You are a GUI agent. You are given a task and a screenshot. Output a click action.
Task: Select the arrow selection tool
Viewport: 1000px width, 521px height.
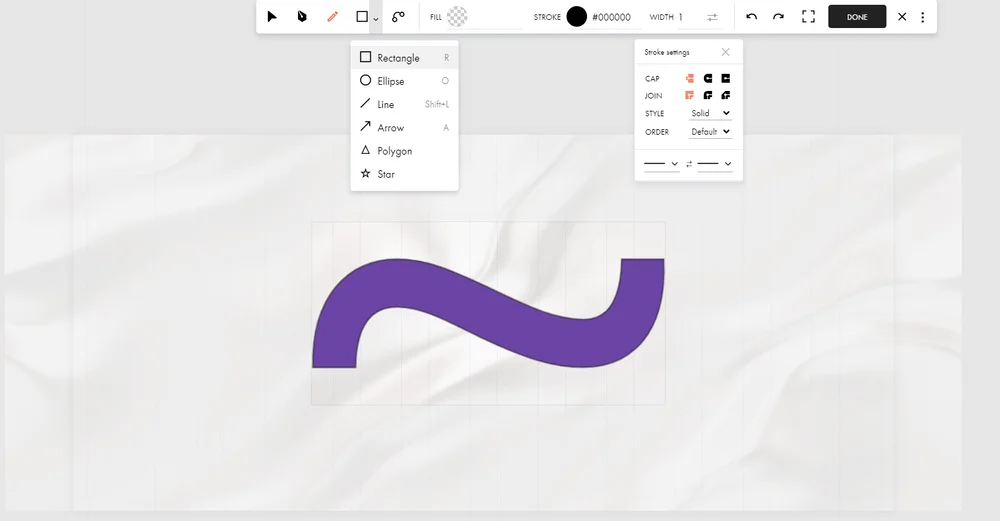click(x=272, y=17)
